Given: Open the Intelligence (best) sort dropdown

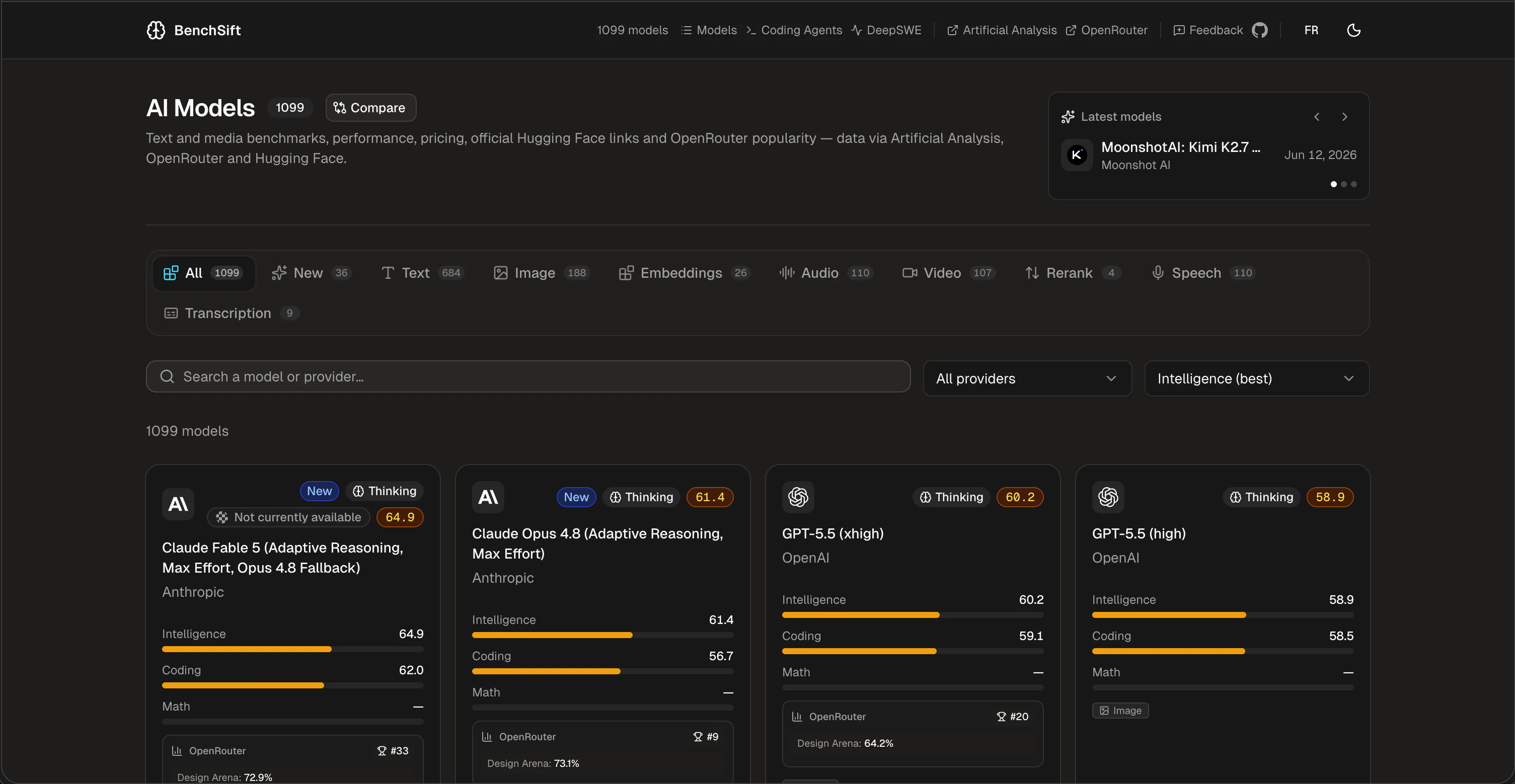Looking at the screenshot, I should 1257,378.
